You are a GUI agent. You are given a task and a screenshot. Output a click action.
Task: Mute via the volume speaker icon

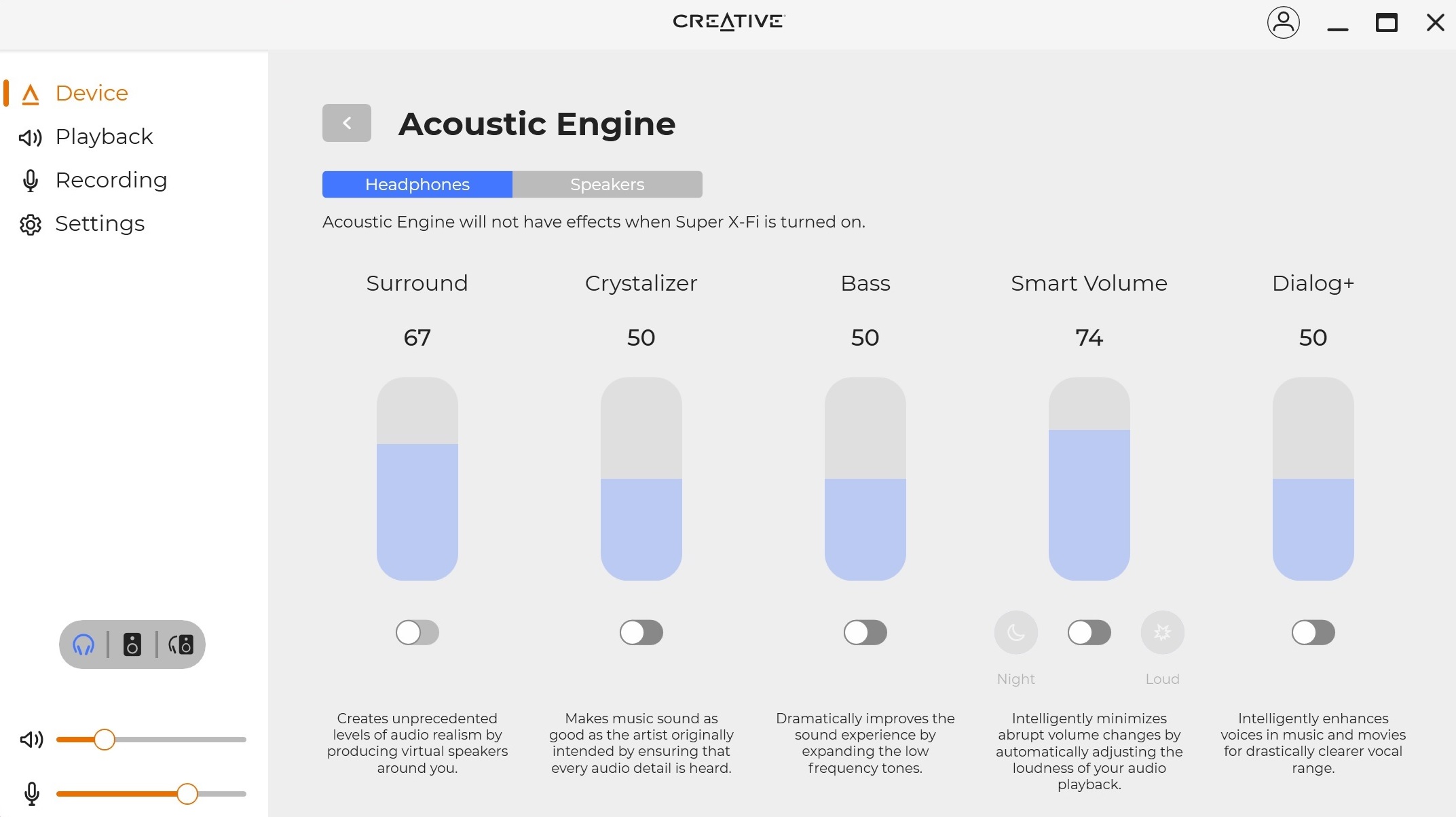coord(31,740)
